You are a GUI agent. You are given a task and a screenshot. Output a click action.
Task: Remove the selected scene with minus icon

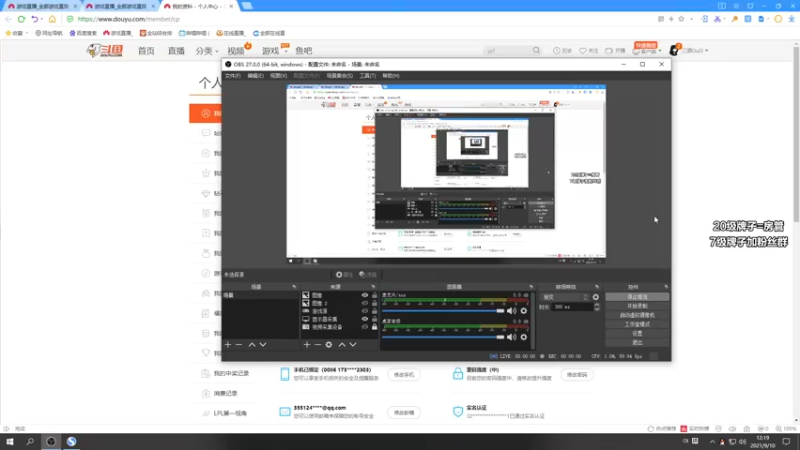(x=239, y=345)
